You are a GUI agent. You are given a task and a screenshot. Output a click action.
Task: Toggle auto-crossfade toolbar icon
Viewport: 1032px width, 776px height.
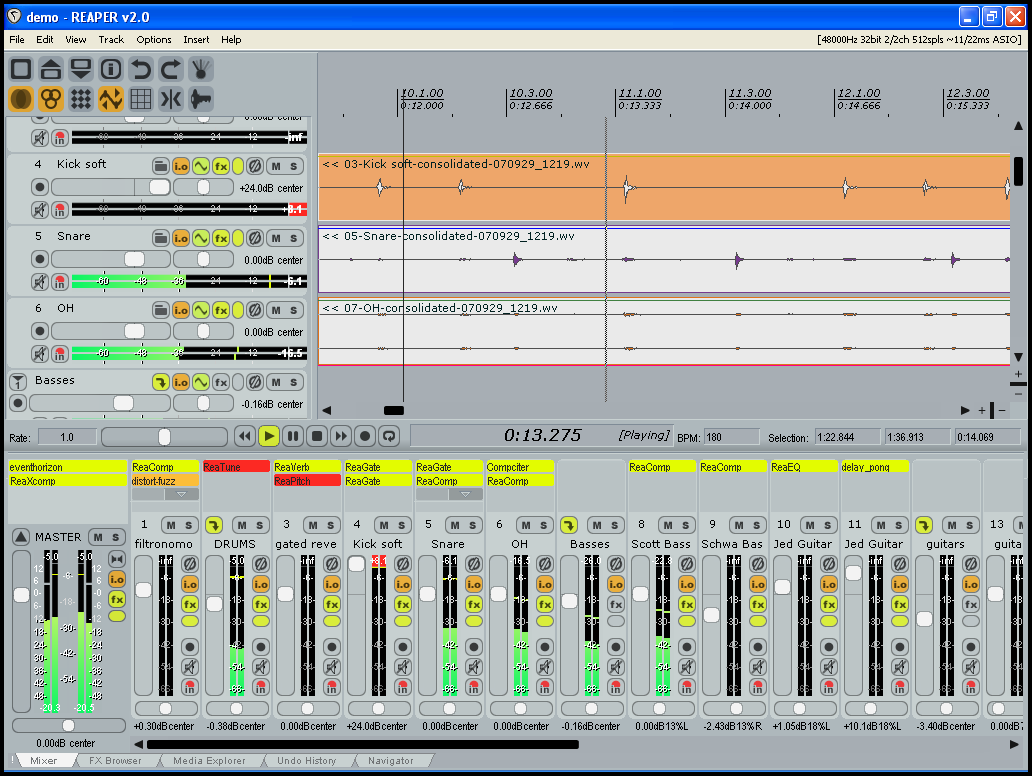(x=21, y=99)
